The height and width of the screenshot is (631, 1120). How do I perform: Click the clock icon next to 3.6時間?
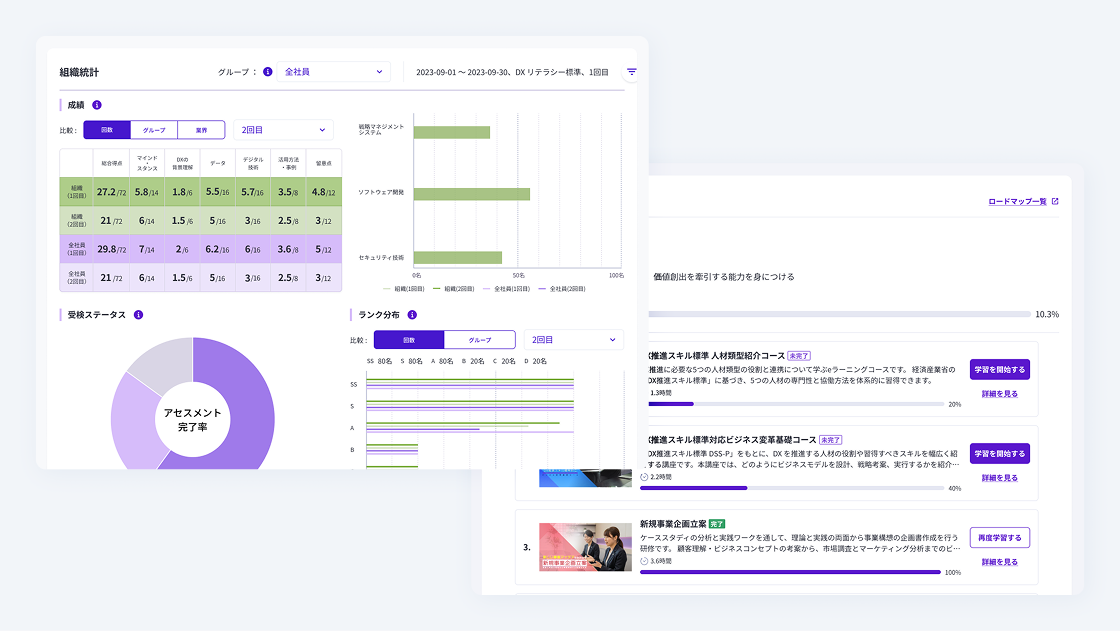tap(644, 562)
